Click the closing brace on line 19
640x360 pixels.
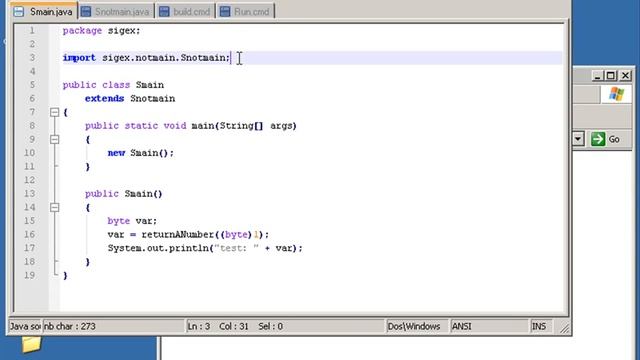click(65, 276)
